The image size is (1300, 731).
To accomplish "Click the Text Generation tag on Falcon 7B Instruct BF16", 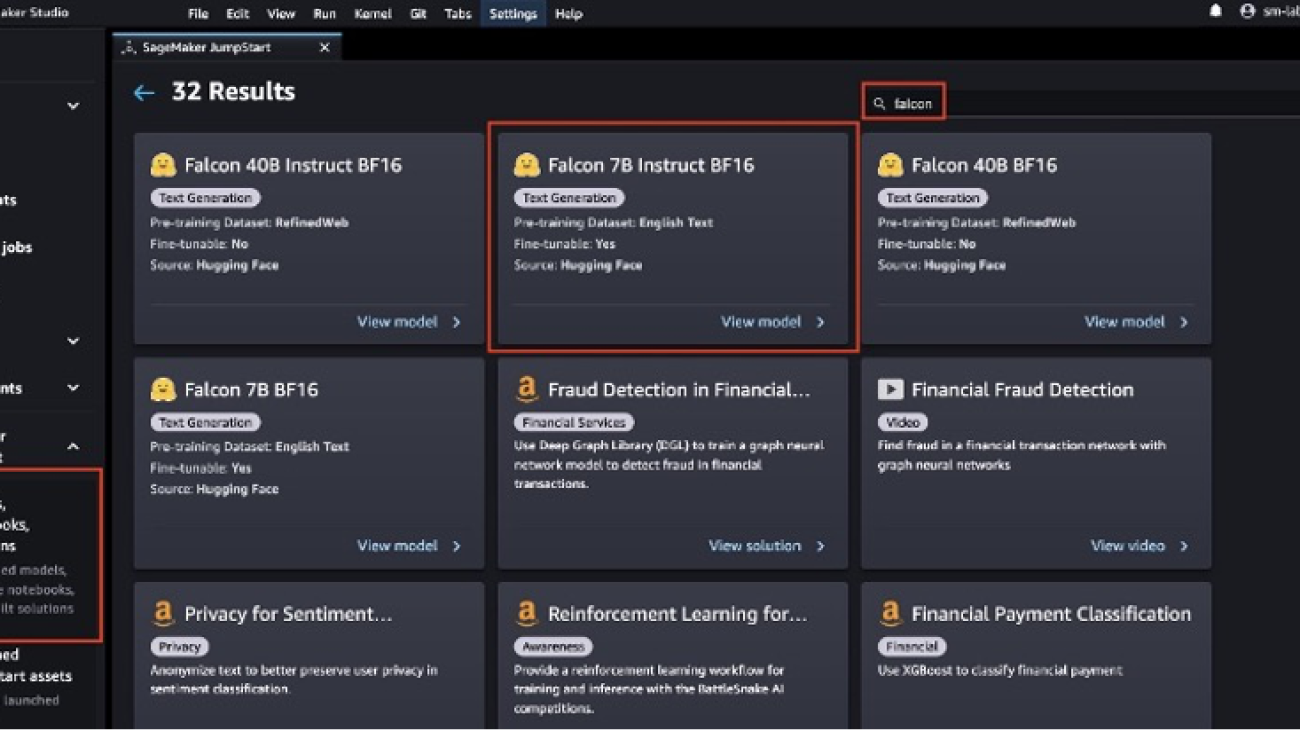I will click(569, 198).
